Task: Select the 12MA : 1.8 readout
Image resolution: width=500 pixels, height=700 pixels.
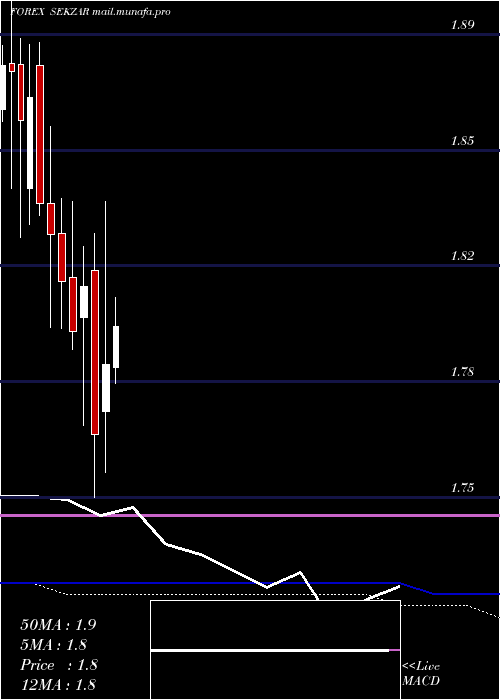Action: pyautogui.click(x=58, y=685)
